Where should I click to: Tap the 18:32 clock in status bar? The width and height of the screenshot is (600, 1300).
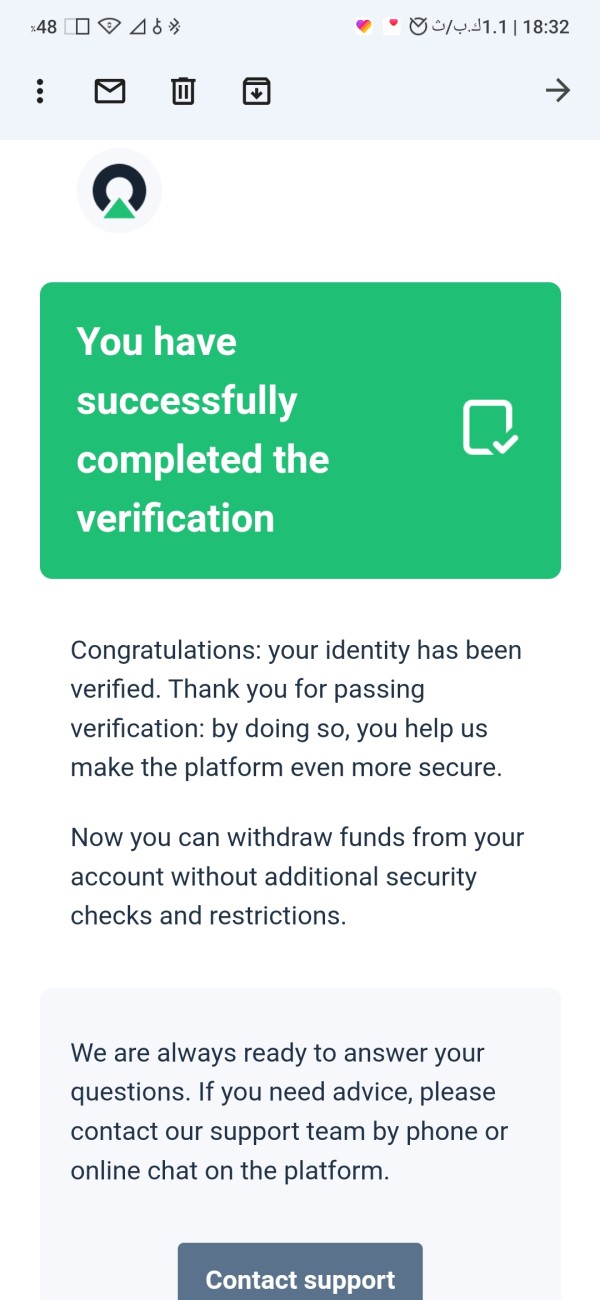pyautogui.click(x=546, y=27)
